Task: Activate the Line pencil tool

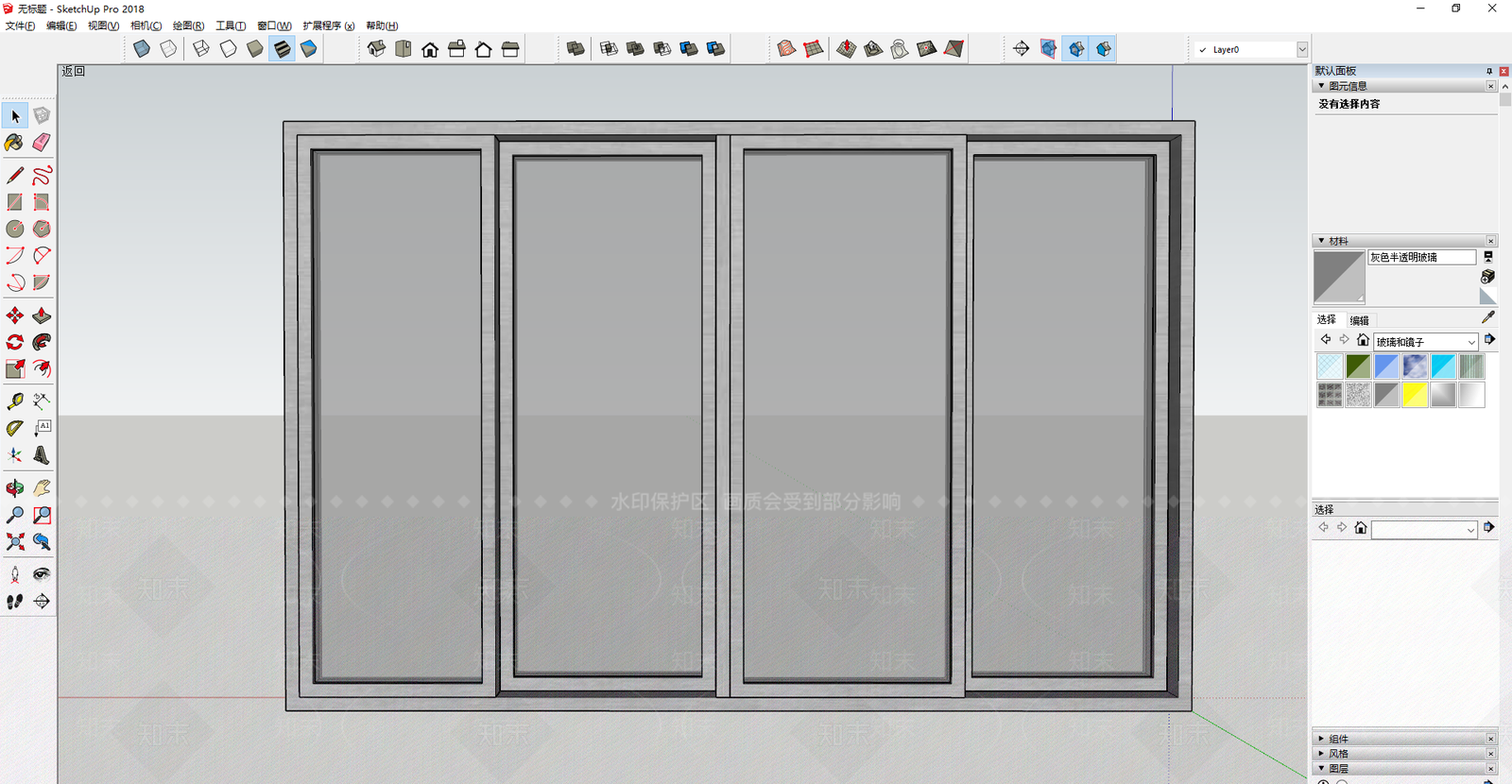Action: pyautogui.click(x=15, y=176)
